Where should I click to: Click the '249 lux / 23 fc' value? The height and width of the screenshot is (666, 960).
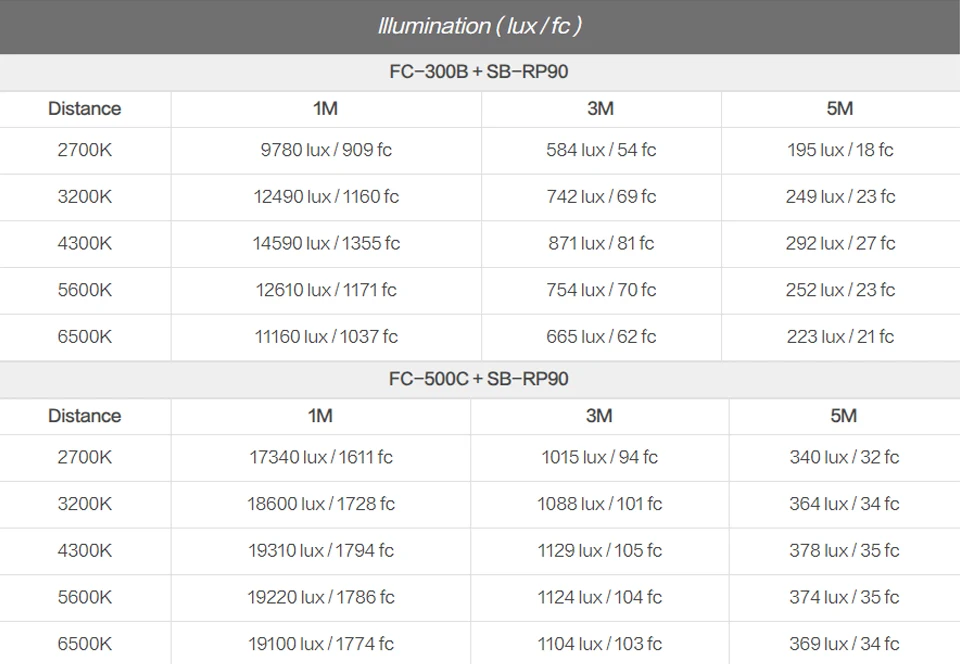840,196
